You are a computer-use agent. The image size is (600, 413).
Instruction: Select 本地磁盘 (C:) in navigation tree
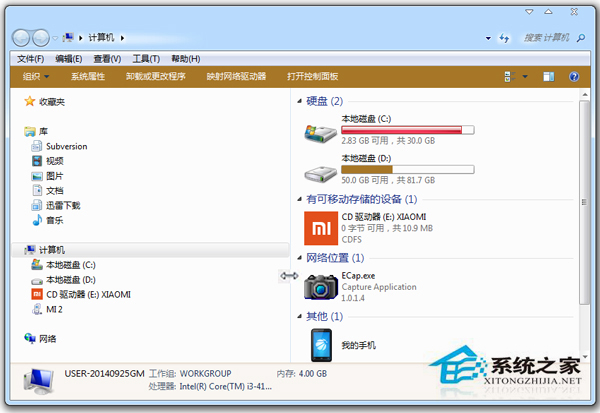click(64, 265)
